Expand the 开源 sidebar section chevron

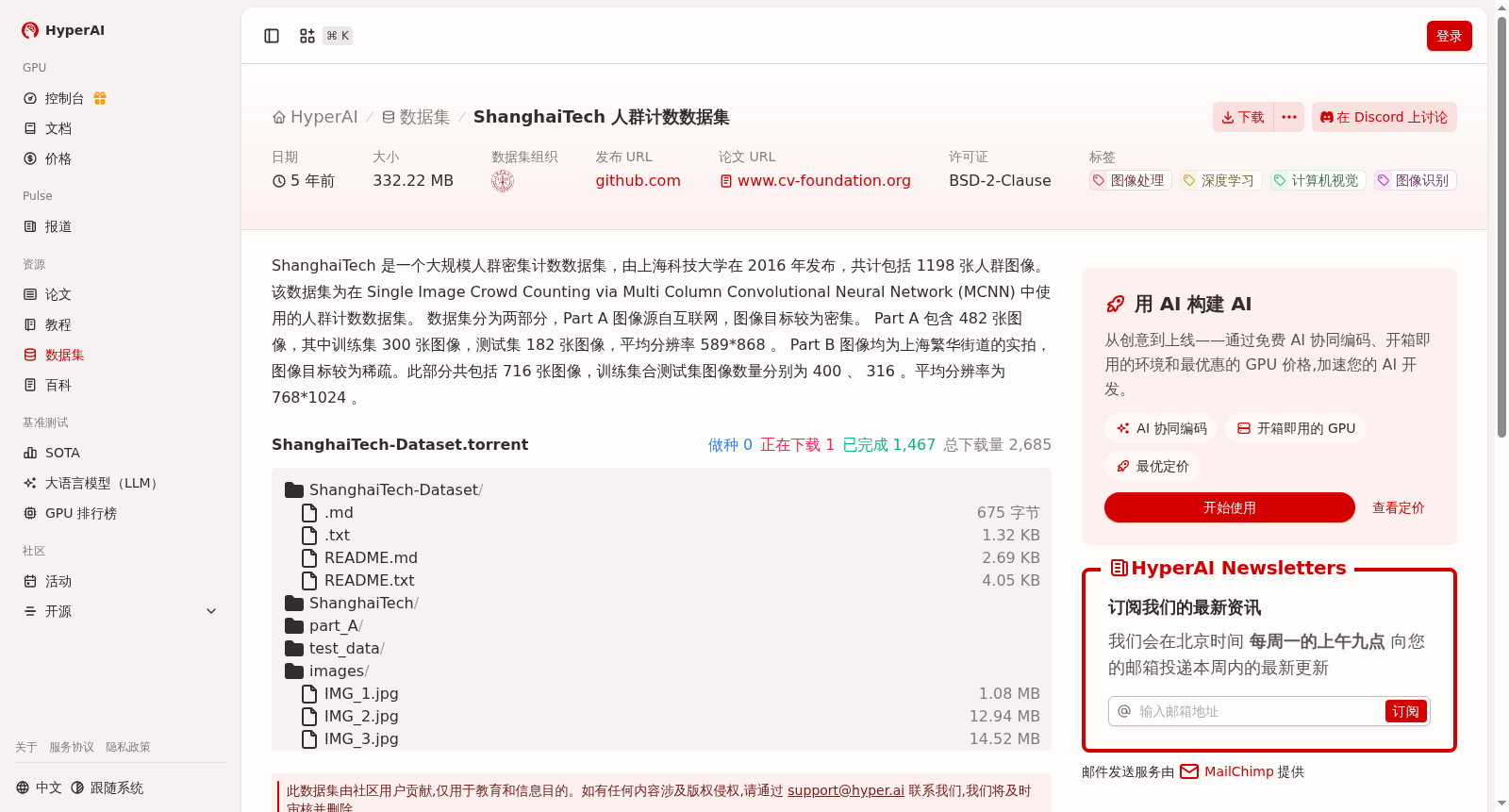point(211,611)
